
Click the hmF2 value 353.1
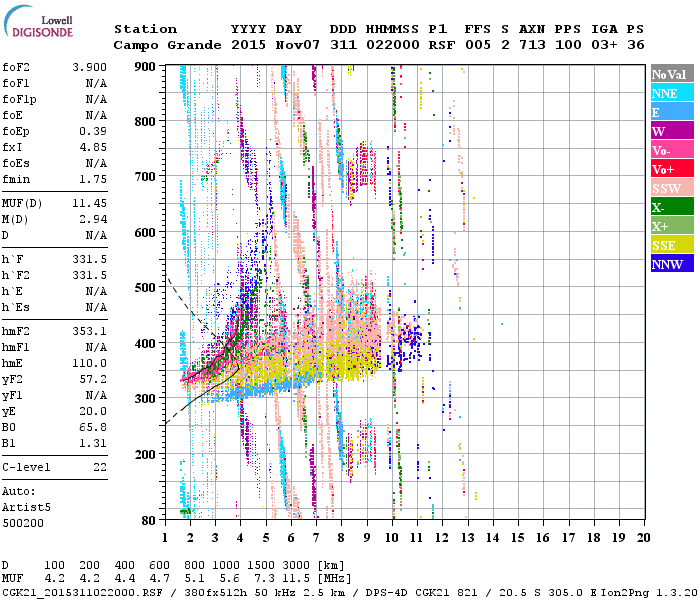pyautogui.click(x=90, y=332)
